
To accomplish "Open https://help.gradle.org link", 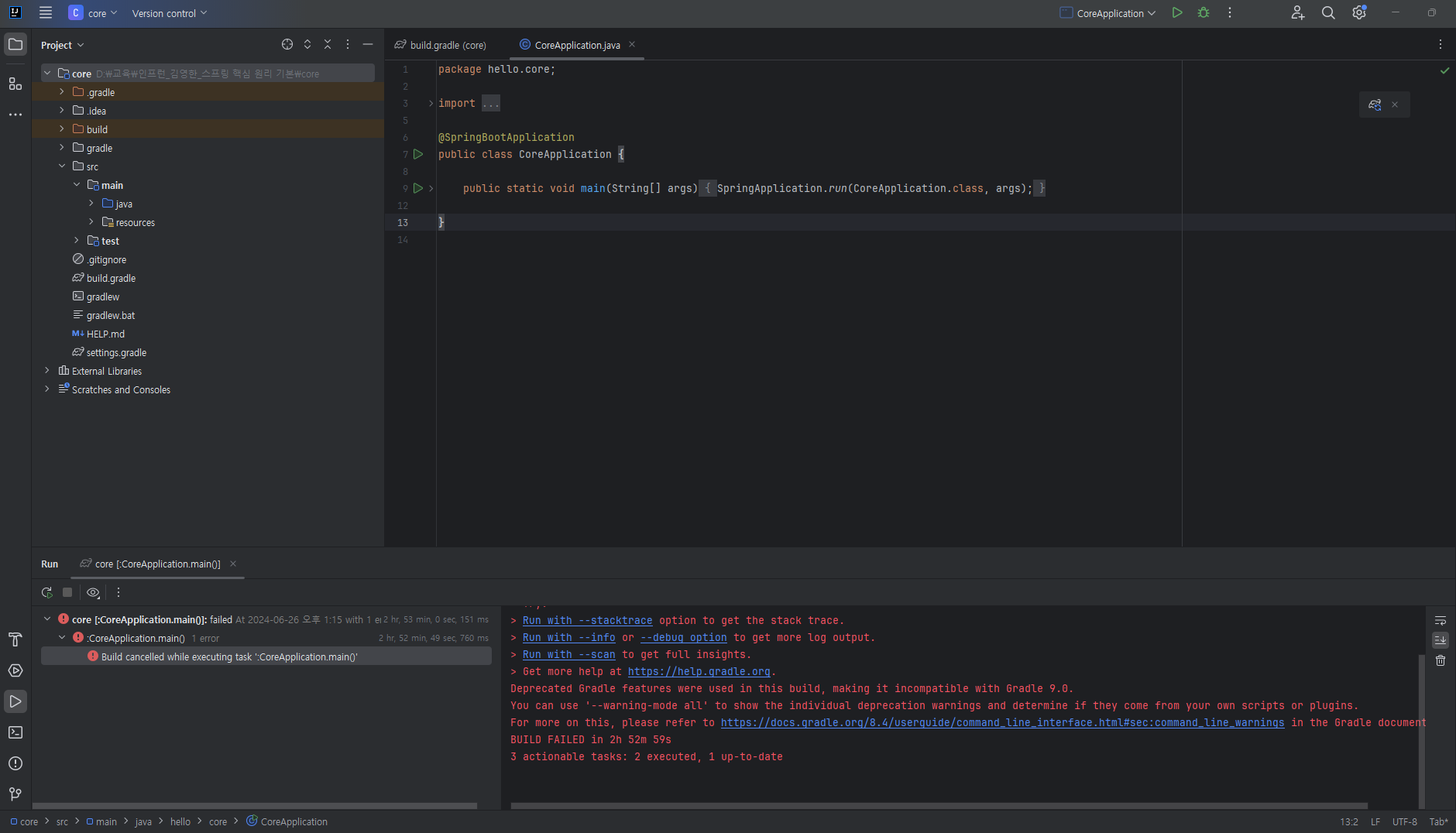I will [699, 671].
